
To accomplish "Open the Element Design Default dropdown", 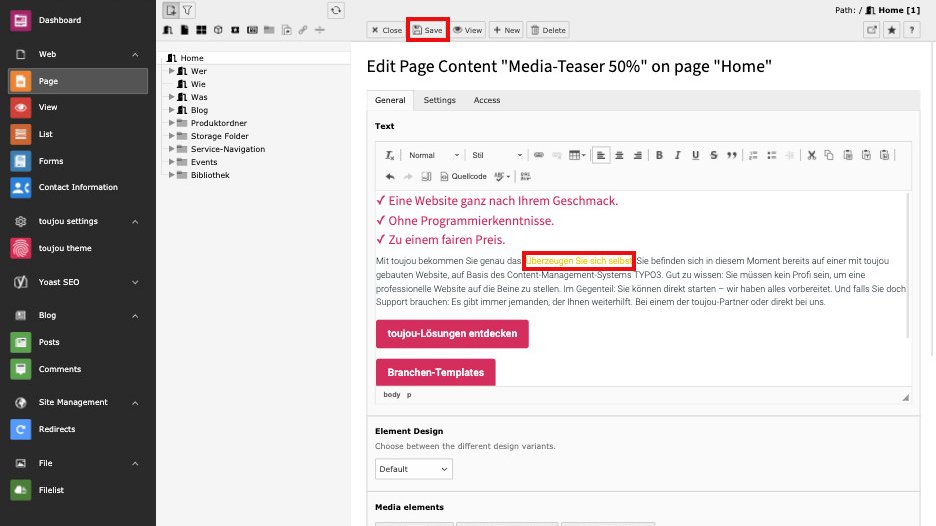I will 414,469.
